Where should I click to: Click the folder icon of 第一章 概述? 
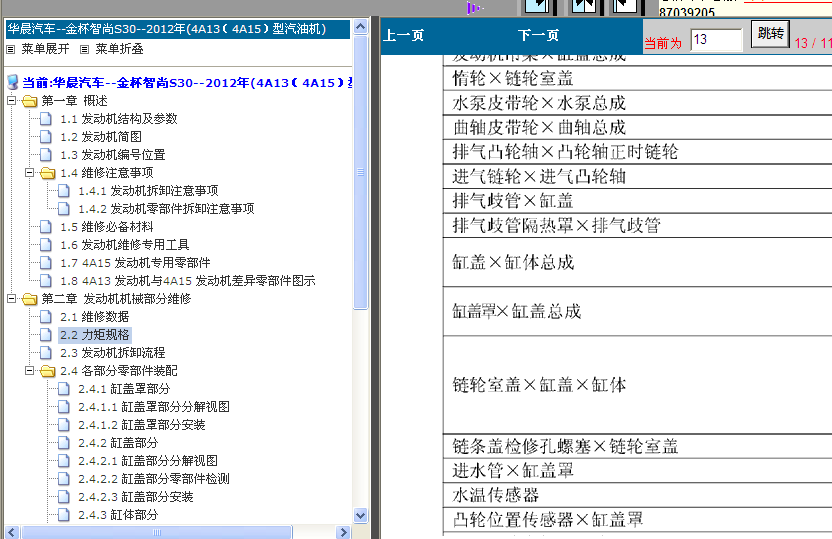point(30,101)
